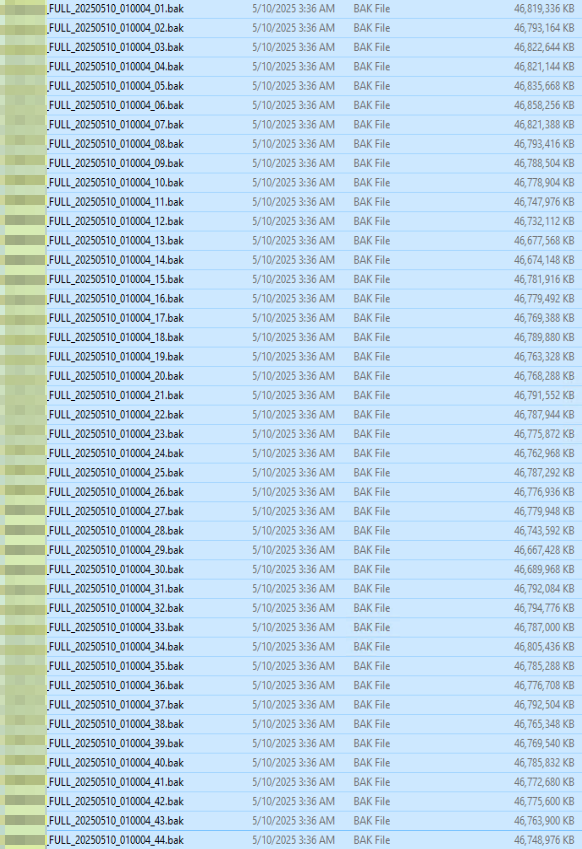Screen dimensions: 582x849
Task: Select file FULL_20250510_010004_41.bak
Action: tap(116, 782)
